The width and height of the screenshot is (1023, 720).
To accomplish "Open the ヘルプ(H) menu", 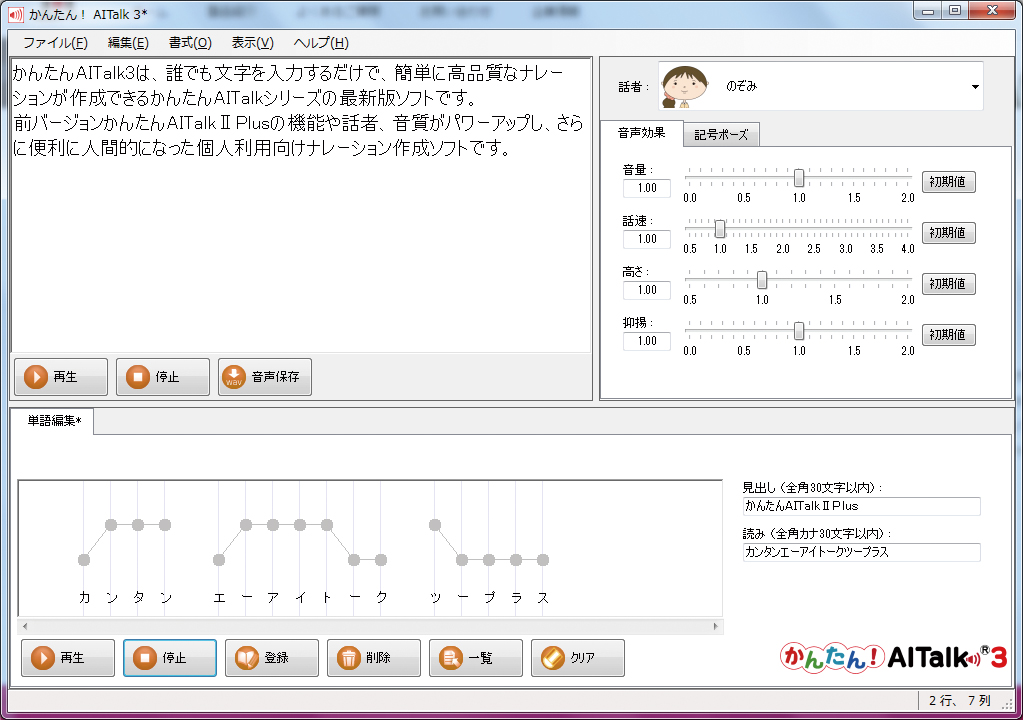I will [321, 43].
